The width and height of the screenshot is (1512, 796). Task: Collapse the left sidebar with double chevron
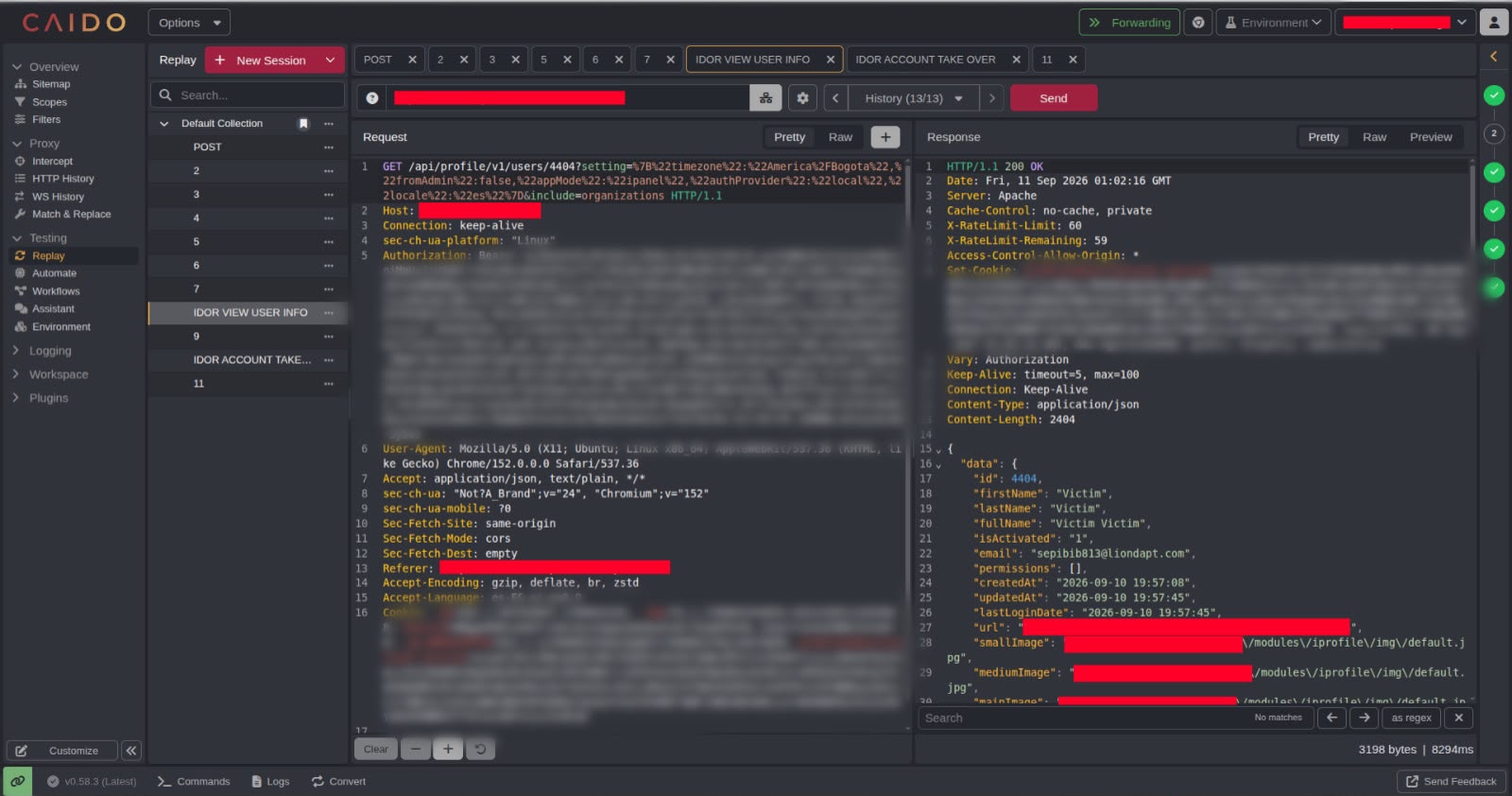tap(131, 751)
